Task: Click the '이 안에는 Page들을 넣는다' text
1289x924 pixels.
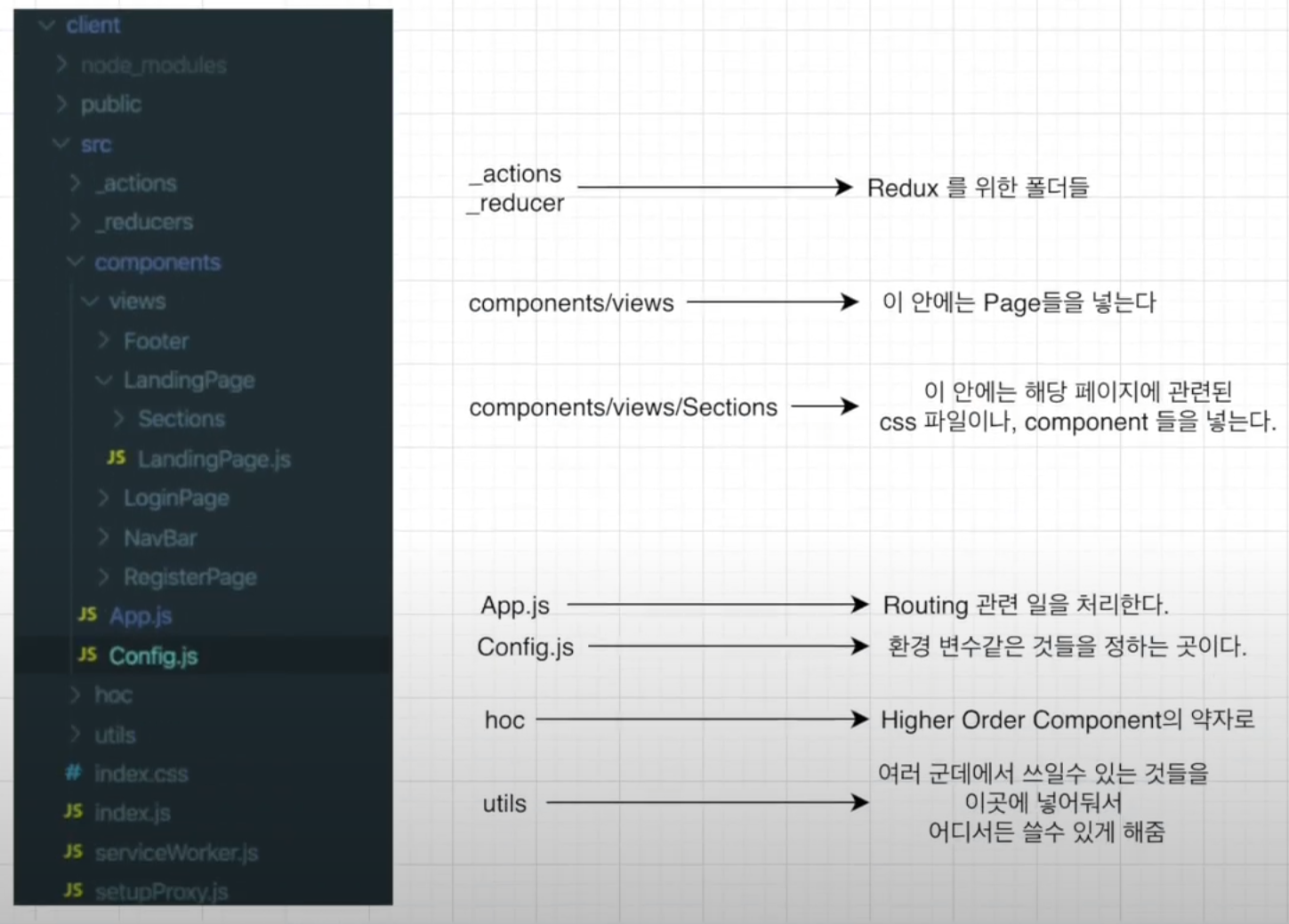Action: pyautogui.click(x=1019, y=302)
